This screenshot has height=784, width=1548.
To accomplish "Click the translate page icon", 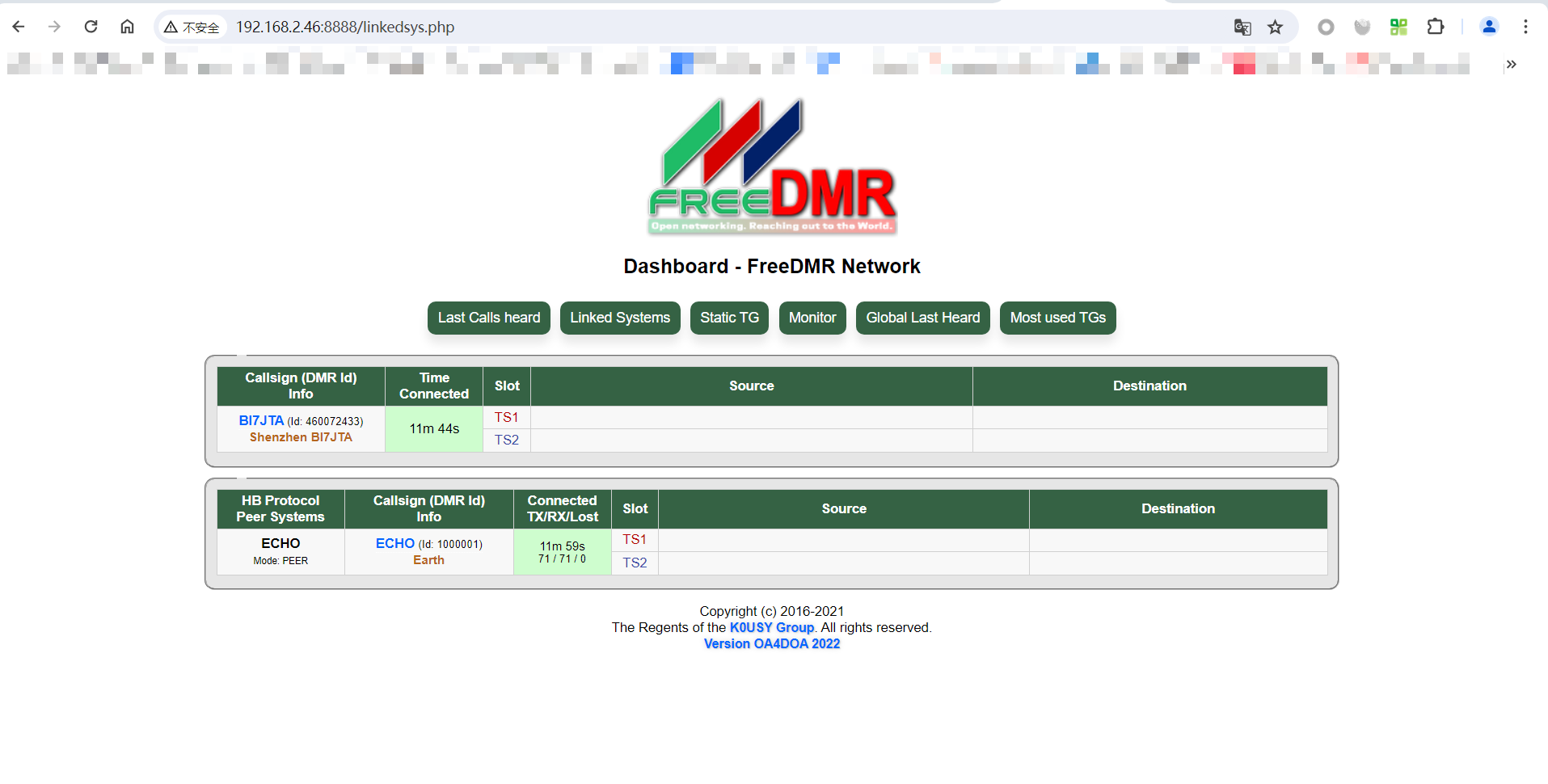I will tap(1242, 27).
